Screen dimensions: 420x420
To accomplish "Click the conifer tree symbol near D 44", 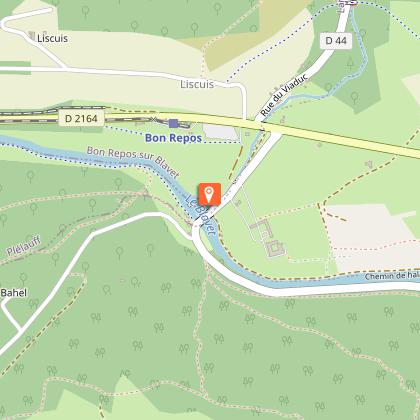I will [350, 62].
